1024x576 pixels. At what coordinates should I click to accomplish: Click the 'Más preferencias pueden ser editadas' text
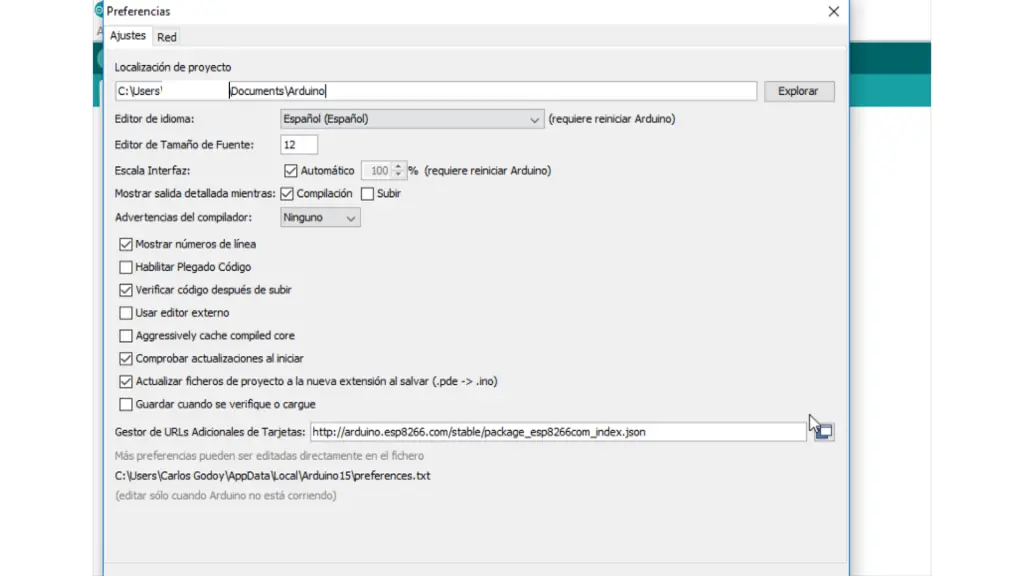click(x=269, y=456)
